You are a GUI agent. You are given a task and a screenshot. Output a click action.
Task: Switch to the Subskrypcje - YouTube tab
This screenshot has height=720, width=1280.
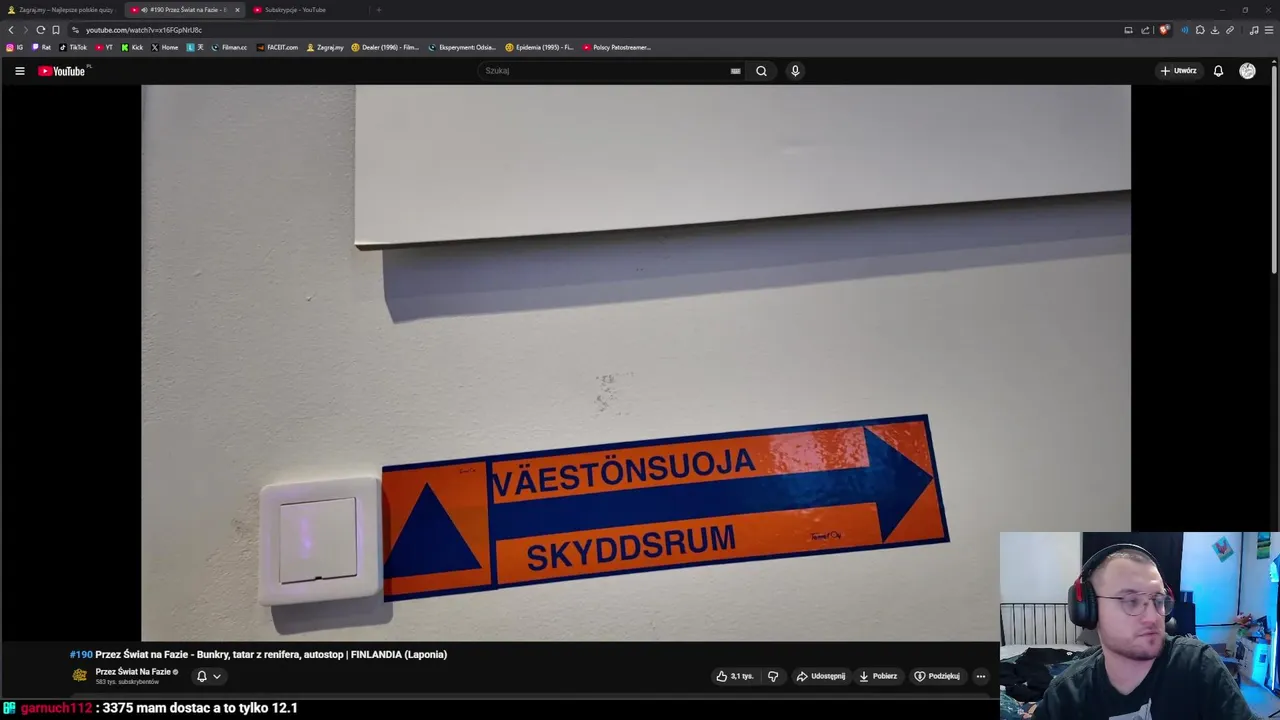pos(307,10)
